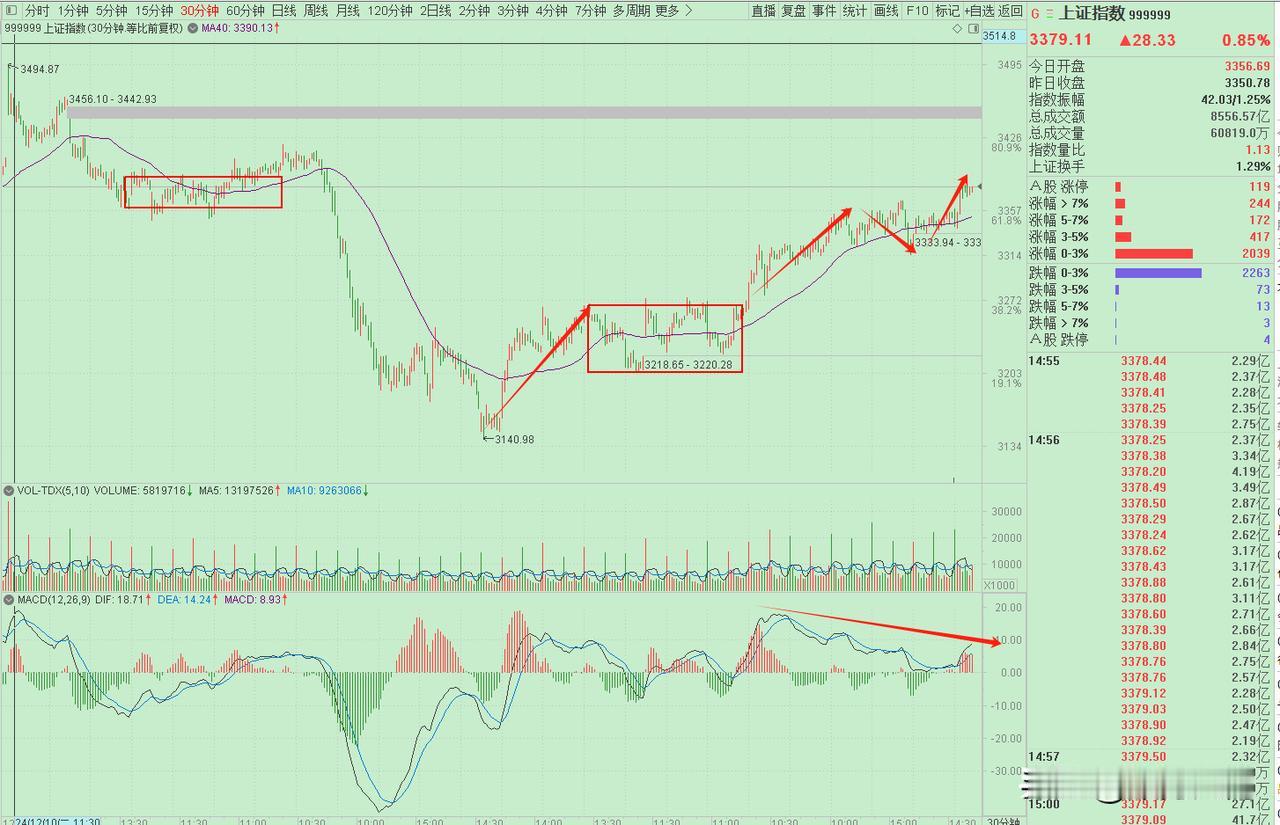Click the 30分钟 label at the bottom-right corner
Viewport: 1280px width, 825px height.
tap(1003, 822)
